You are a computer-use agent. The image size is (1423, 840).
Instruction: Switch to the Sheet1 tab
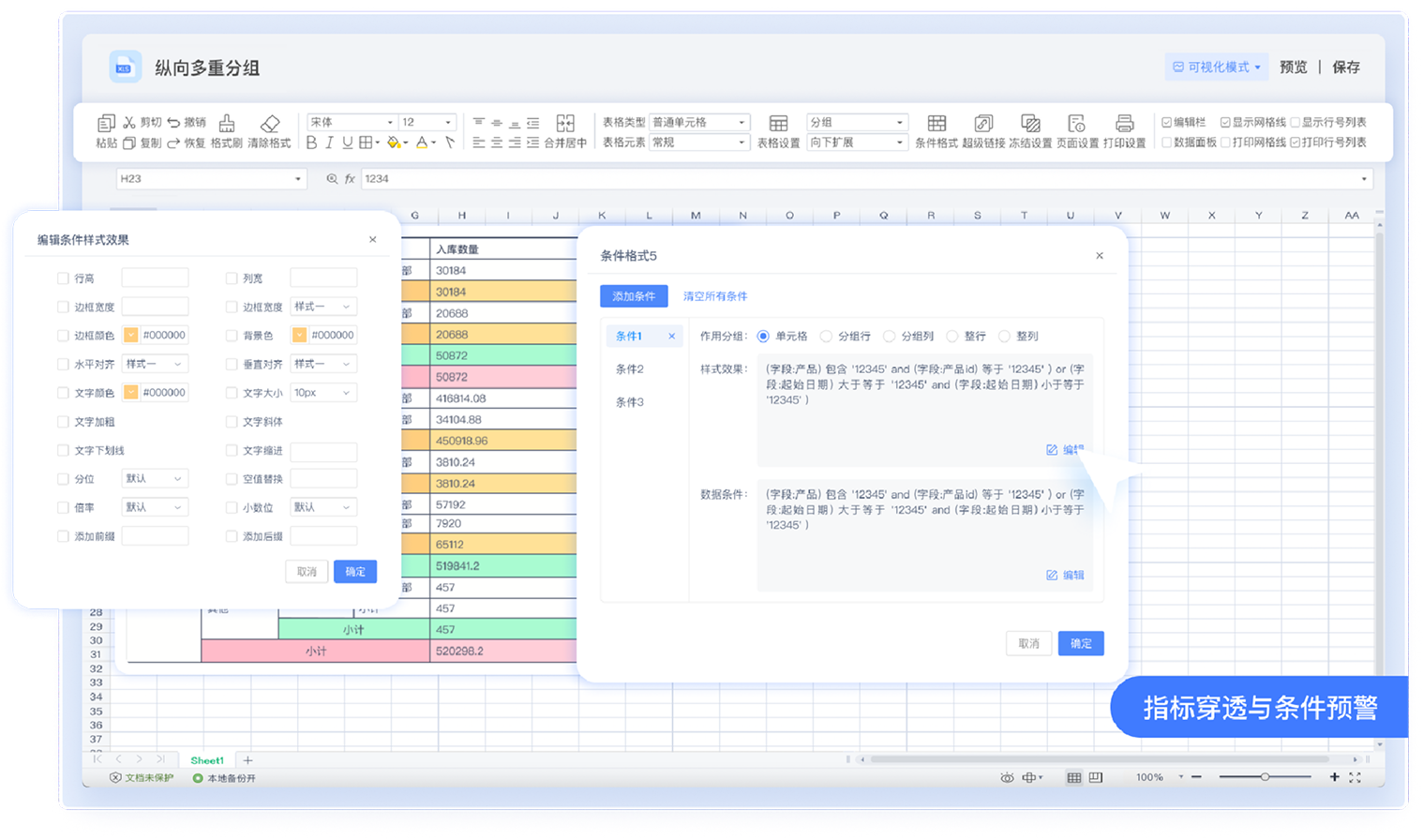coord(207,760)
